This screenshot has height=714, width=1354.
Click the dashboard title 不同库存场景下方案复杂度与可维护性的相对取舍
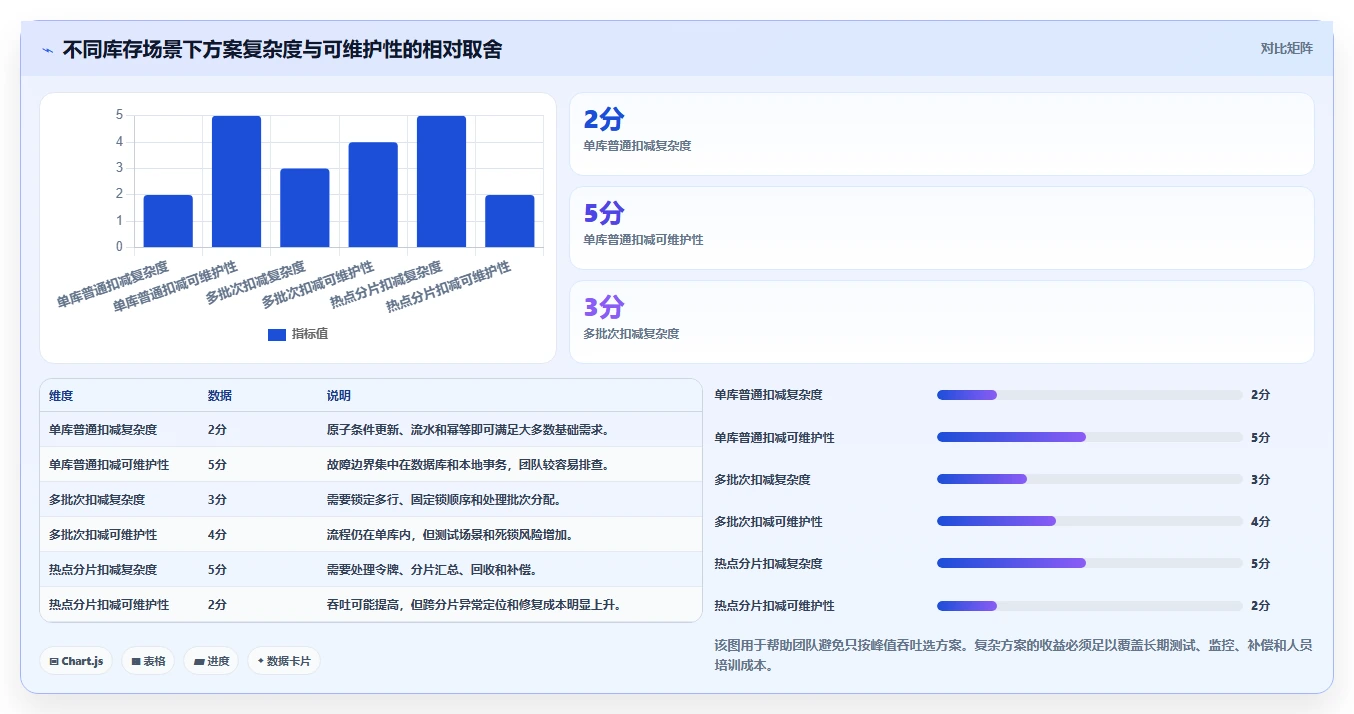tap(282, 49)
